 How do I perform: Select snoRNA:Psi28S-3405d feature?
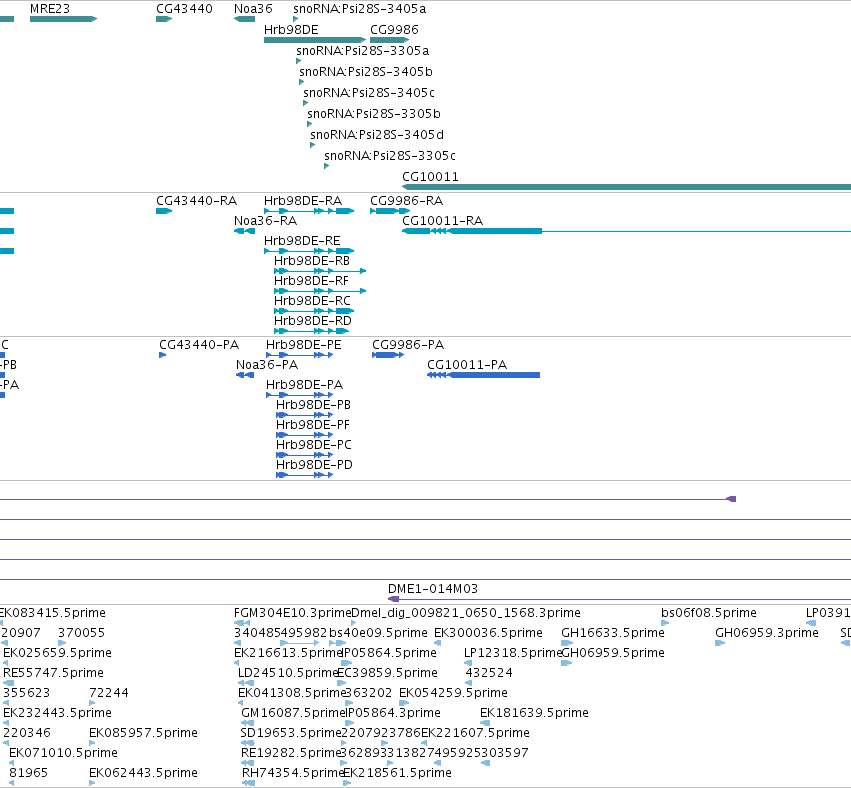tap(313, 145)
